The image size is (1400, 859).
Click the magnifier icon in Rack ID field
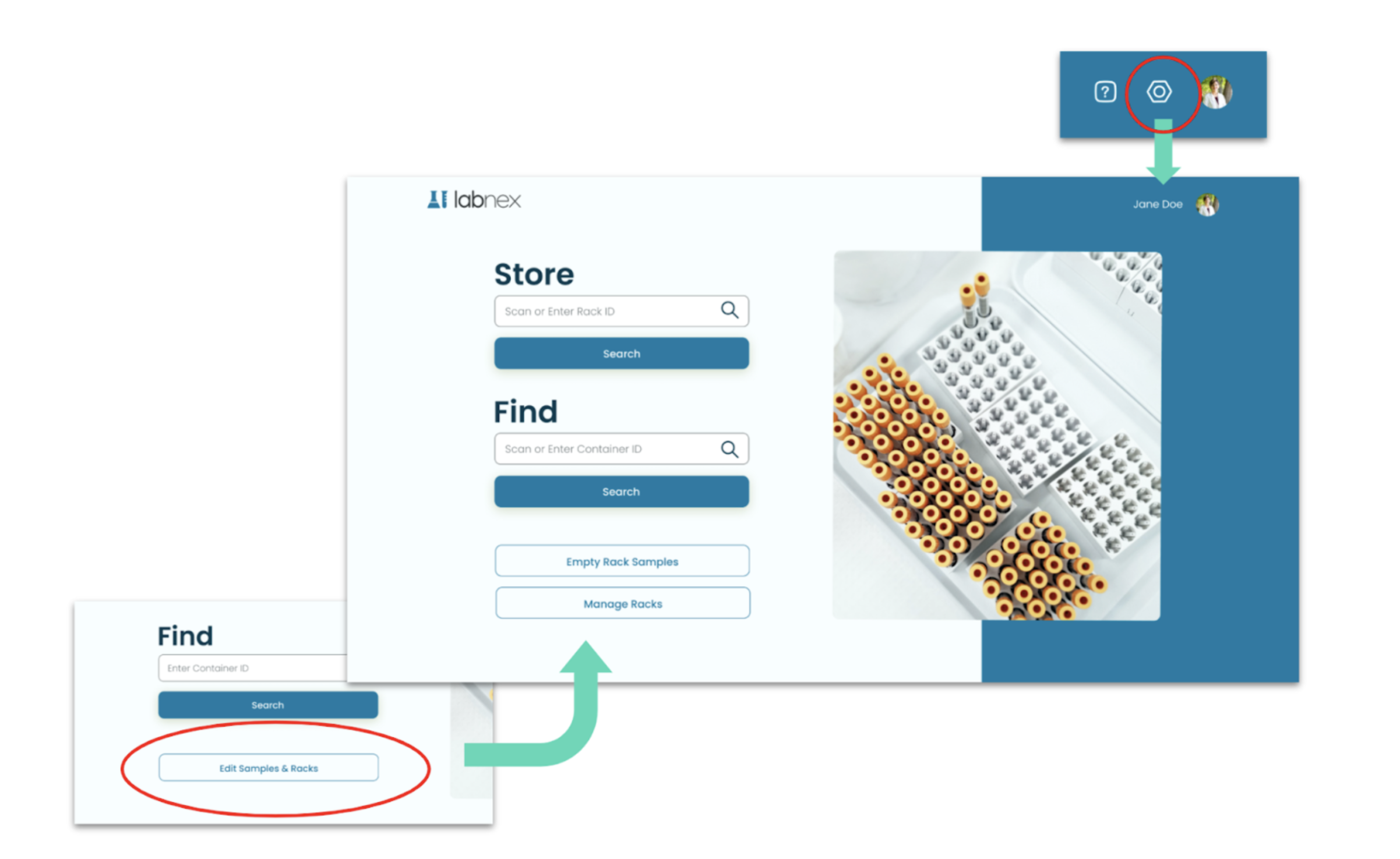click(x=729, y=310)
